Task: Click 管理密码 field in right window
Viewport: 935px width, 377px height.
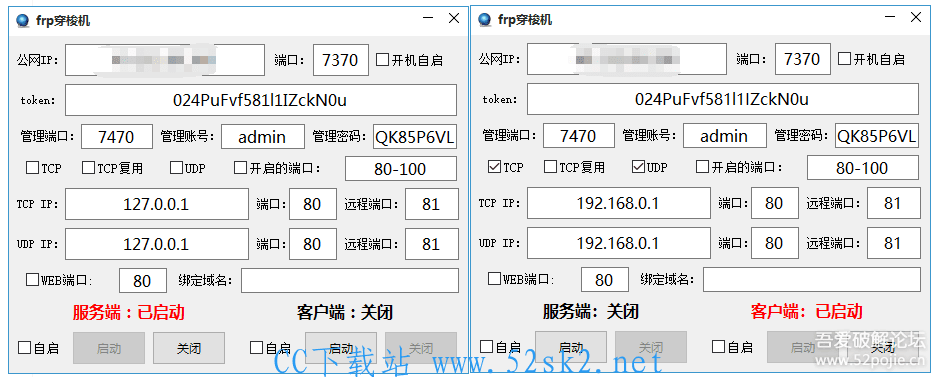Action: pyautogui.click(x=877, y=135)
